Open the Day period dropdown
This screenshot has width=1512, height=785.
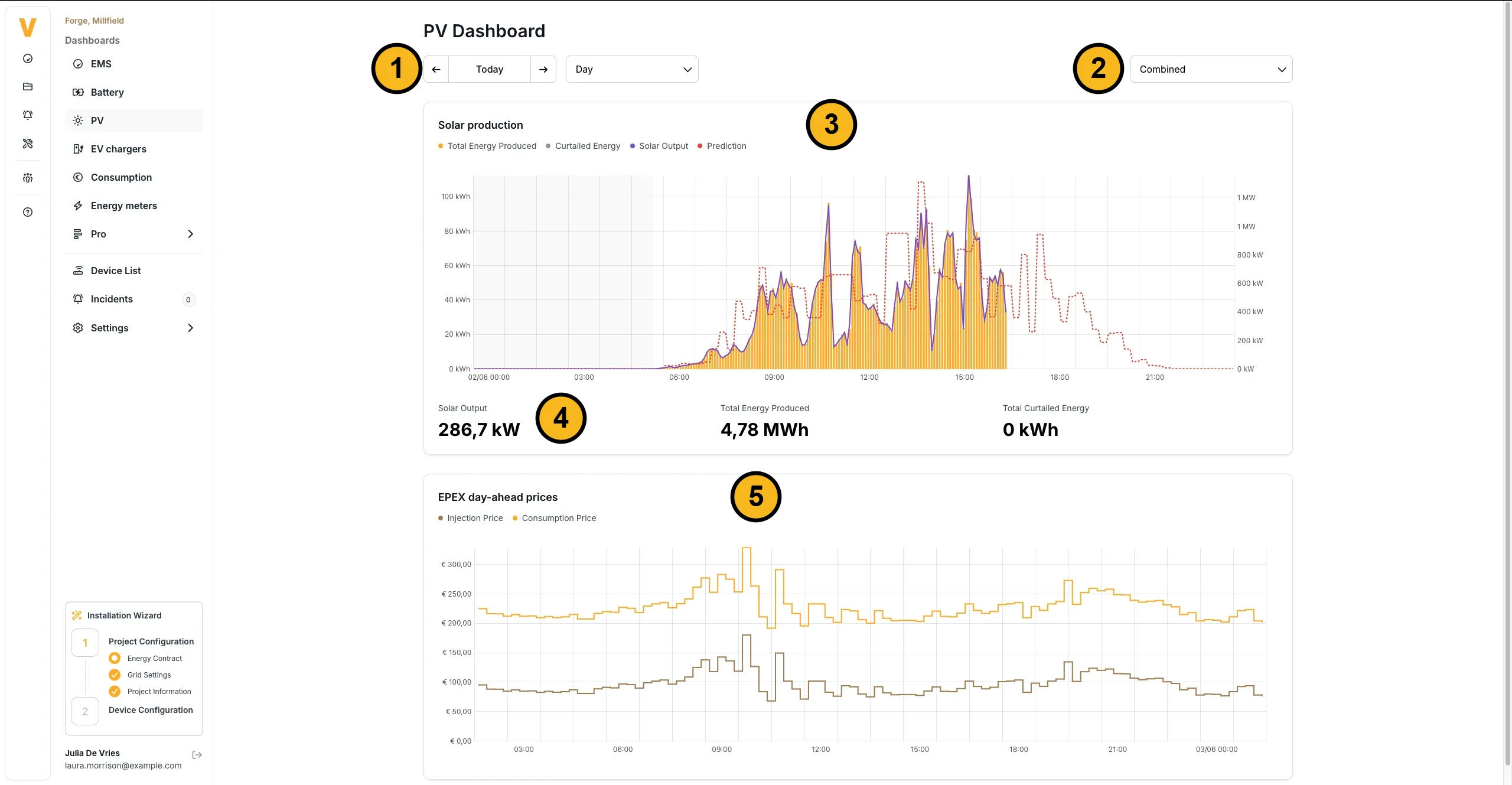[632, 69]
